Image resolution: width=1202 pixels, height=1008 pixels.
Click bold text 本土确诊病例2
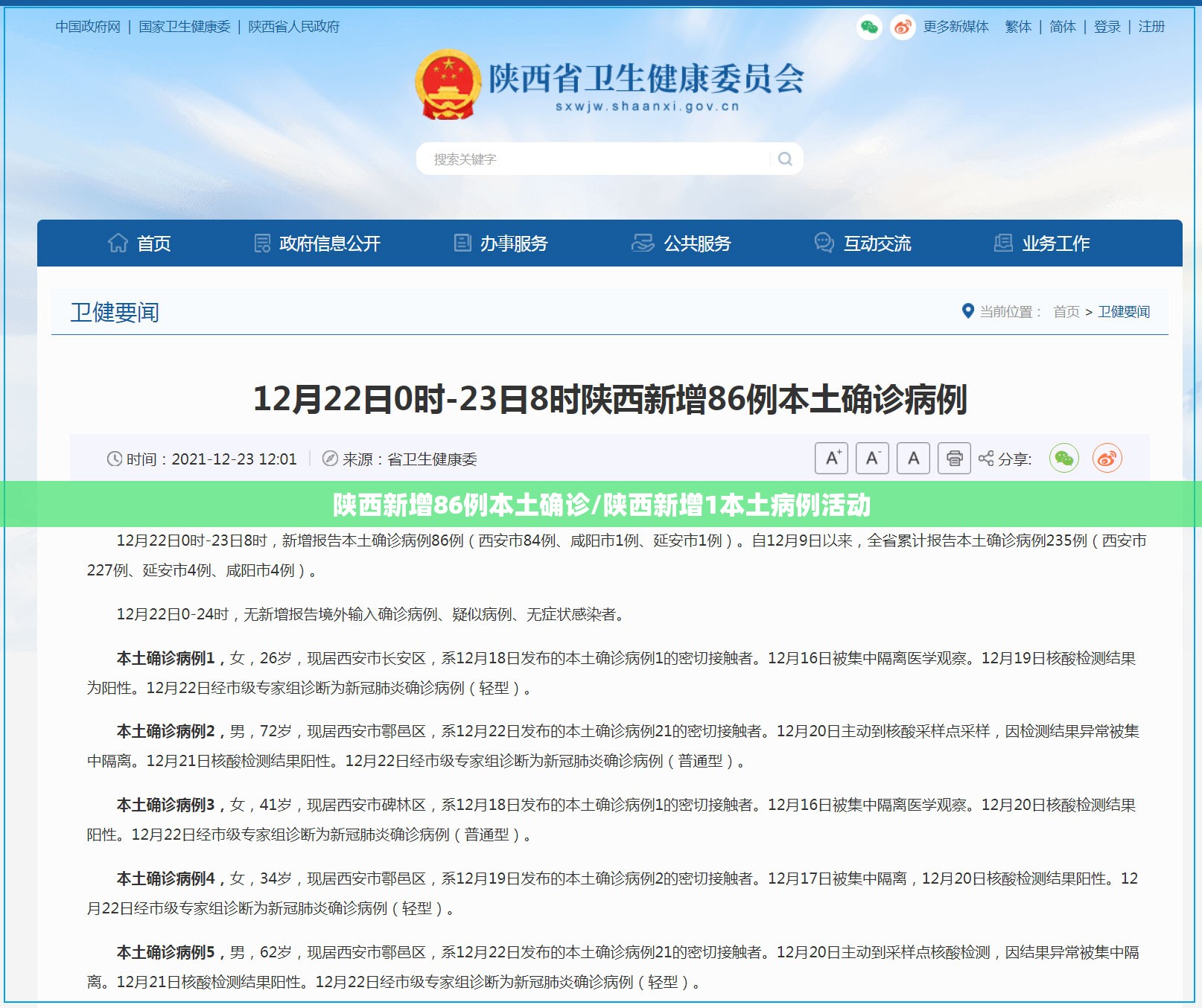point(165,731)
